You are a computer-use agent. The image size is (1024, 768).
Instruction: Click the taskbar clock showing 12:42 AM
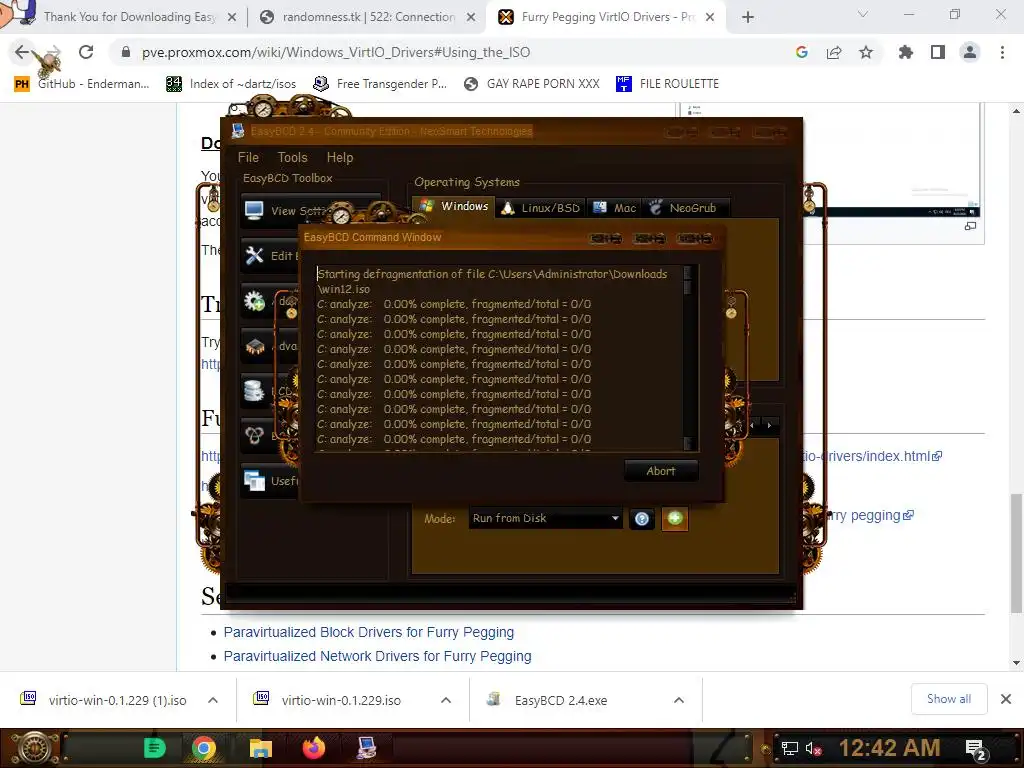889,748
